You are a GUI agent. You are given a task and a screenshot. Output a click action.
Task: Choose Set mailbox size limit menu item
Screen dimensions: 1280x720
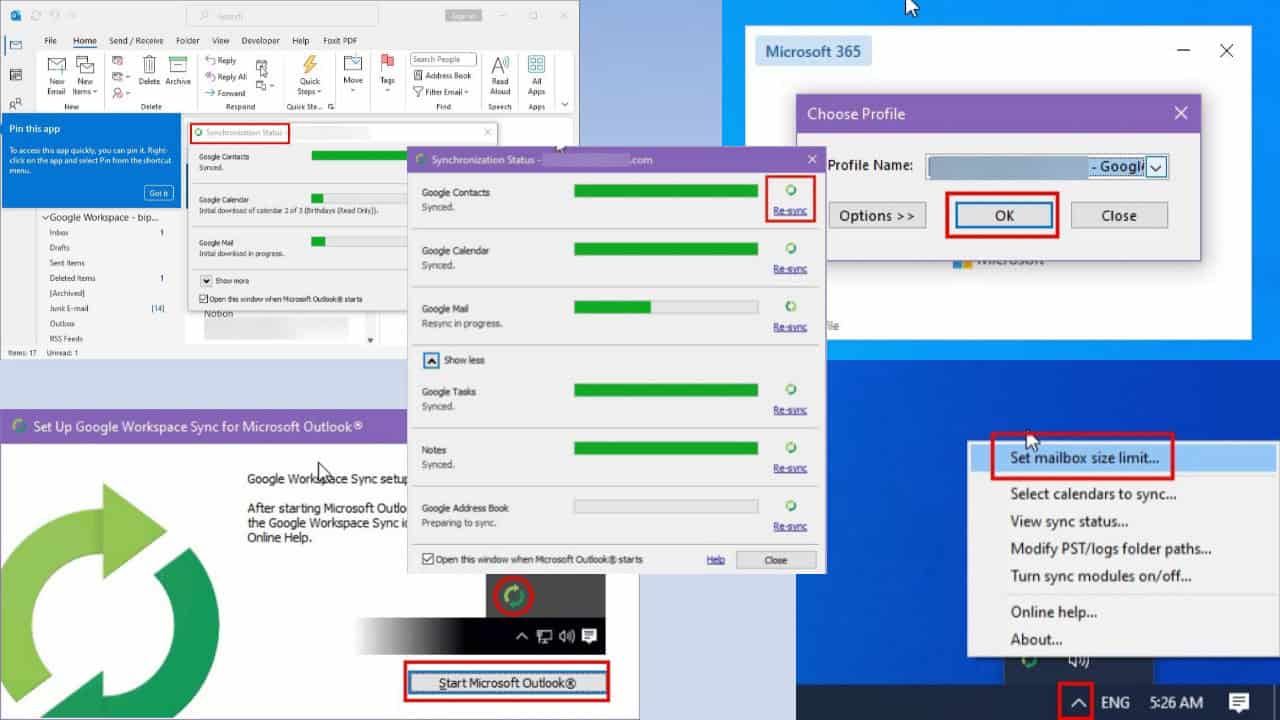click(1085, 458)
